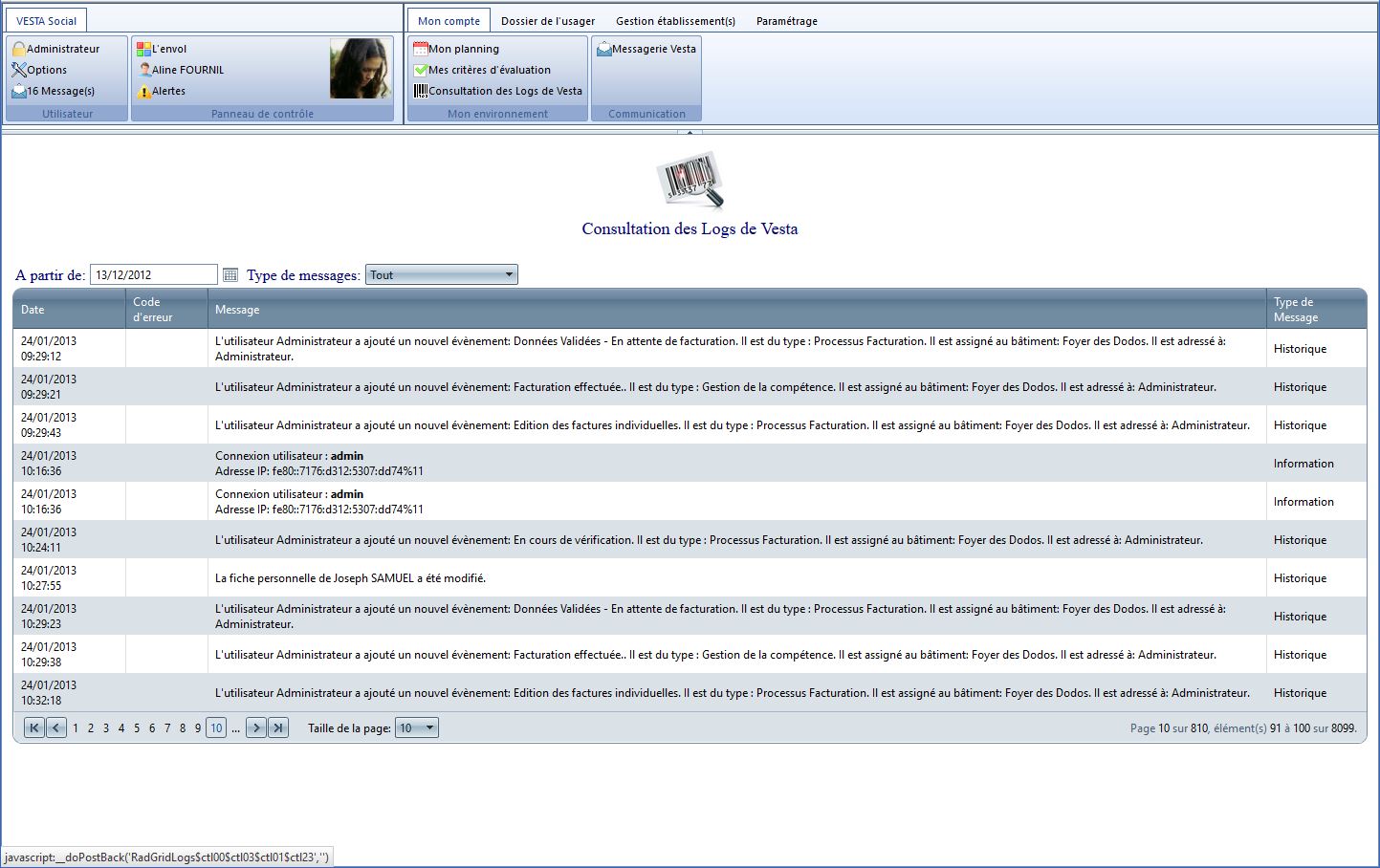Click the A partir de date field

pyautogui.click(x=153, y=275)
